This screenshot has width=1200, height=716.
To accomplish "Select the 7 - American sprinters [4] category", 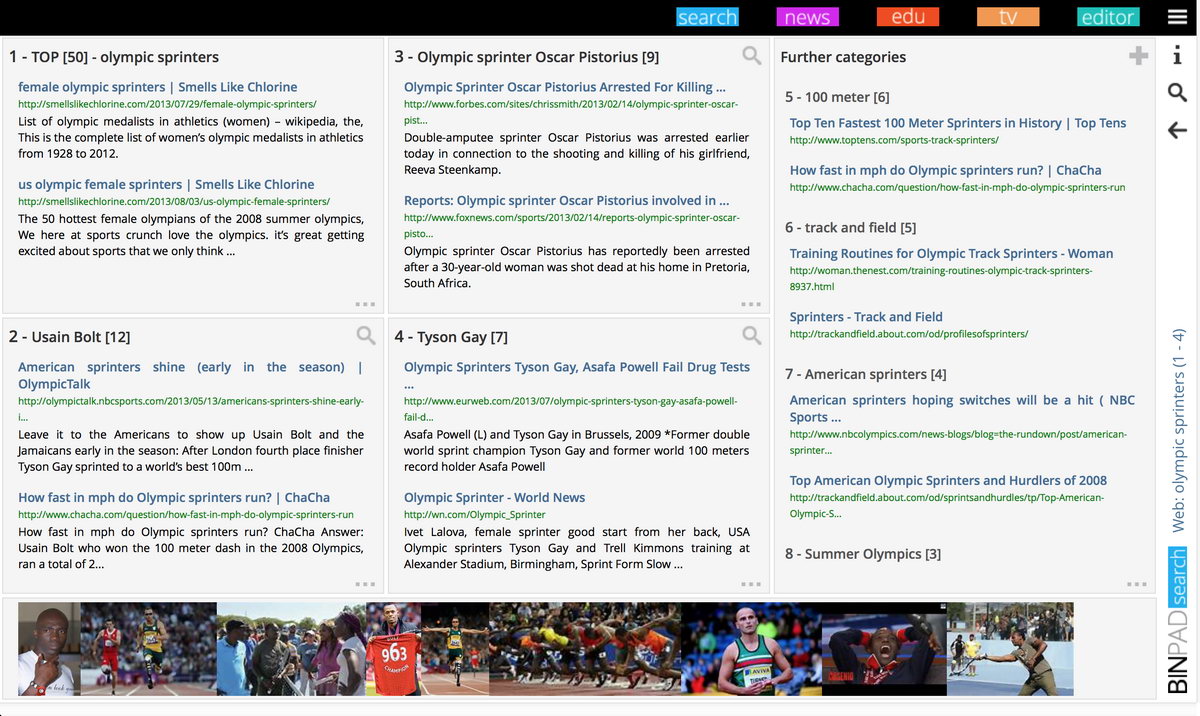I will 865,374.
